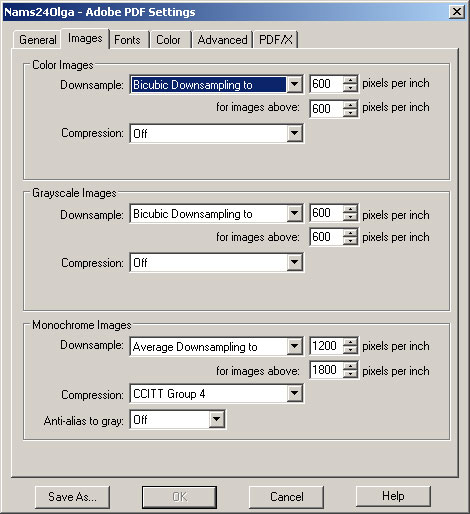Open Monochrome Images Downsample dropdown
Image resolution: width=470 pixels, height=514 pixels.
tap(216, 346)
